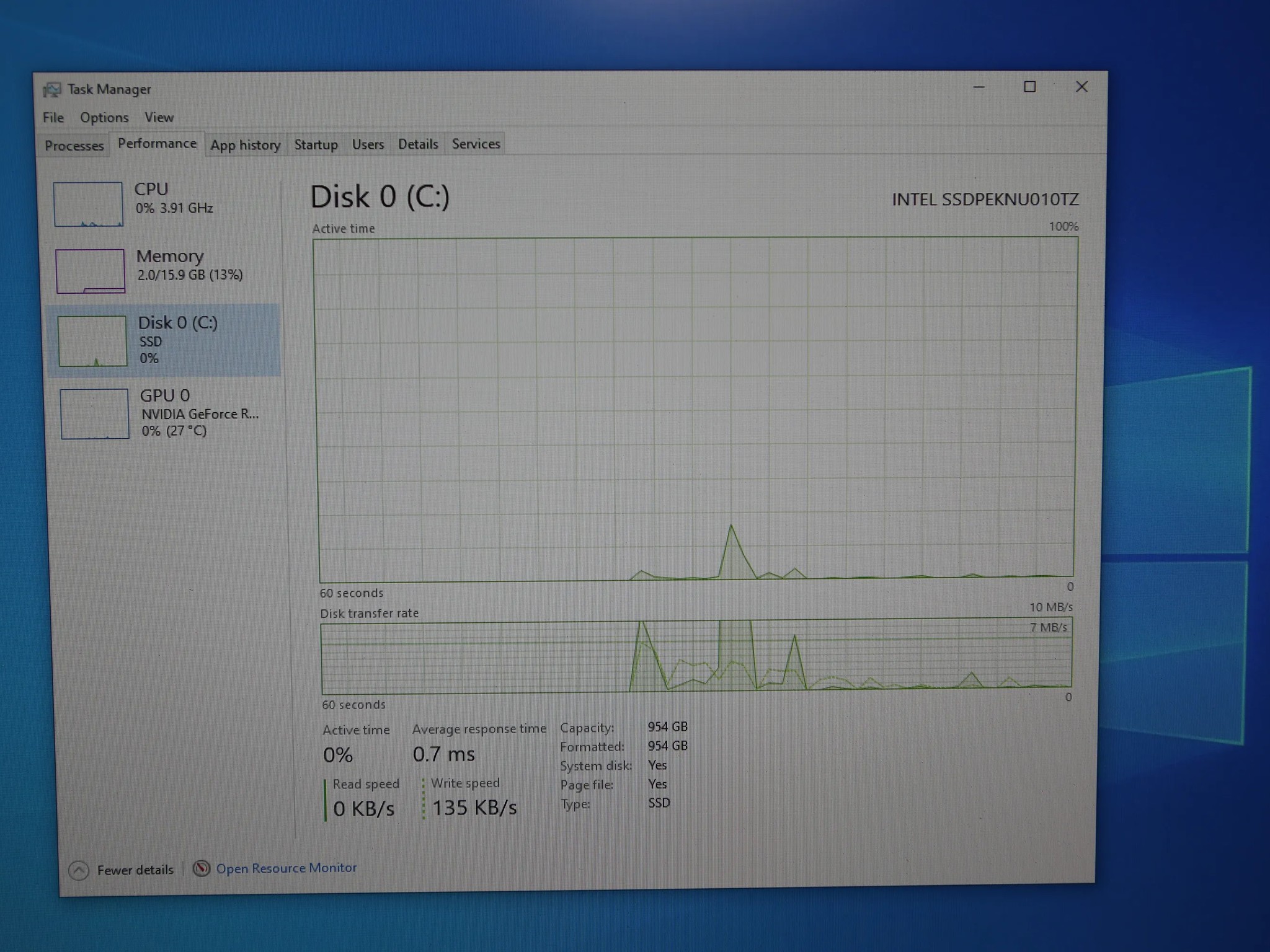
Task: Switch to the App history tab
Action: pos(246,144)
